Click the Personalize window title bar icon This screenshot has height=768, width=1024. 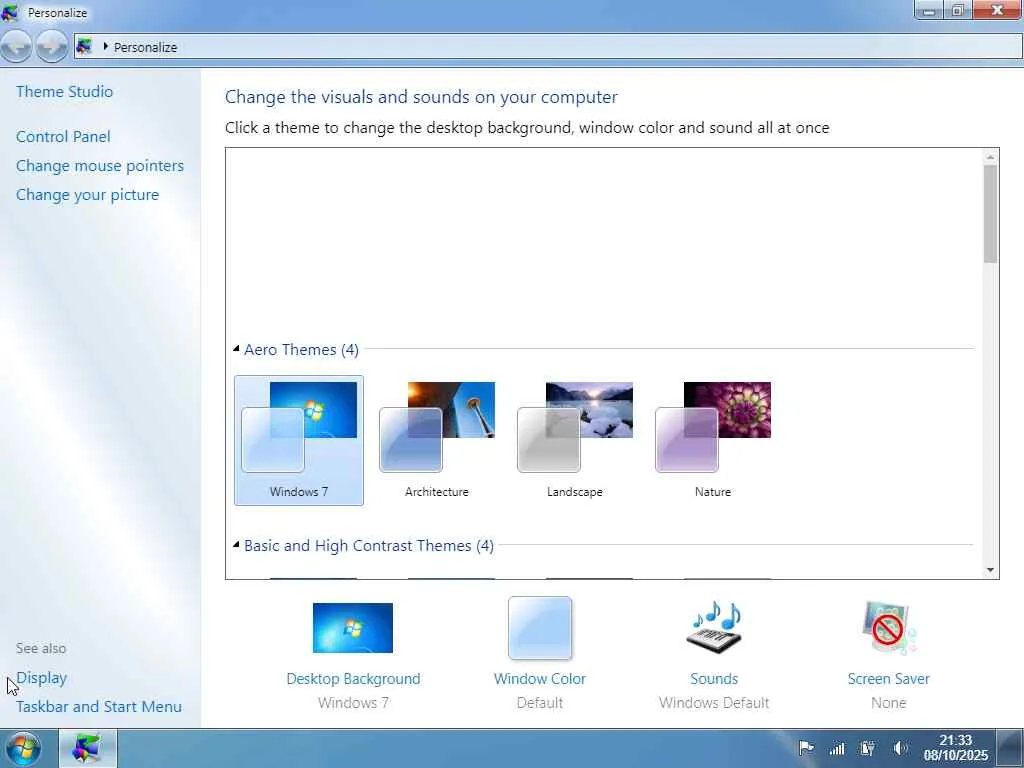coord(10,12)
